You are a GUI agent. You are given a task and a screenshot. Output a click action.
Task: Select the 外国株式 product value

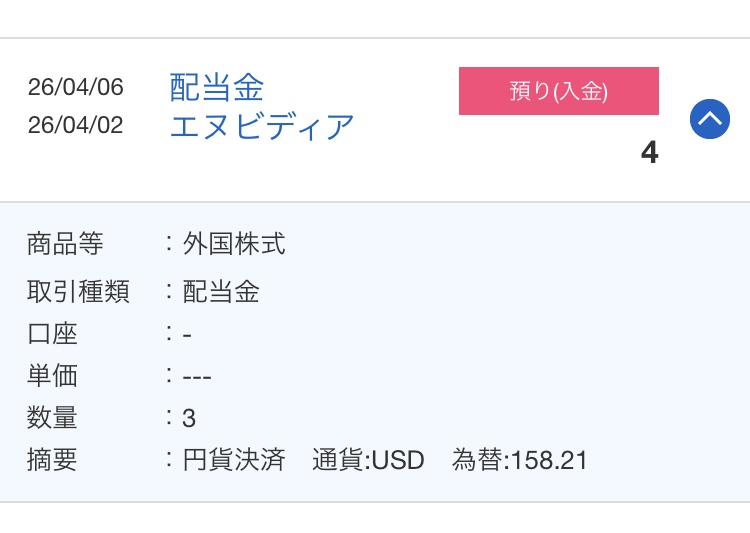tap(234, 244)
